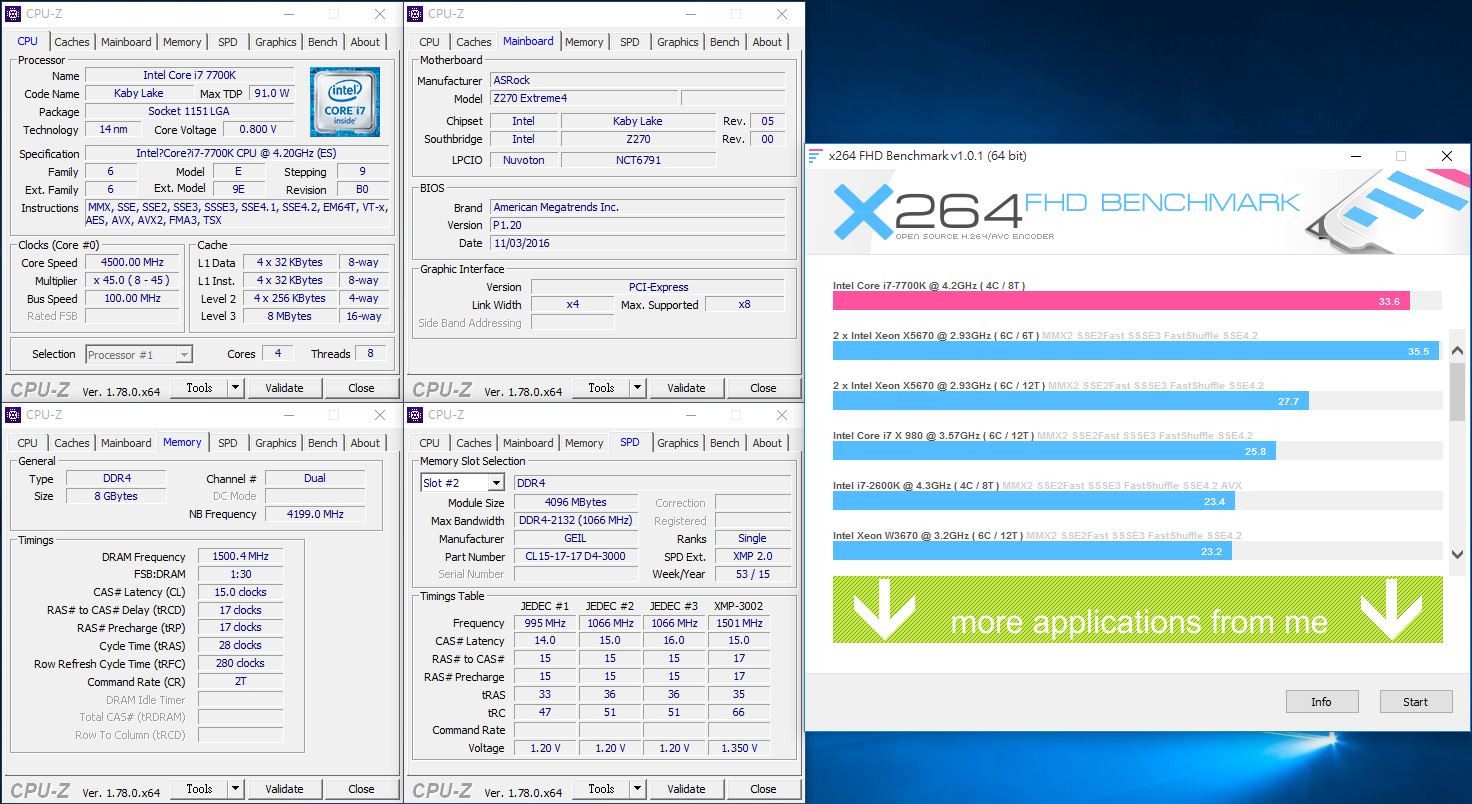Click the Tools button in the CPU window
Image resolution: width=1472 pixels, height=804 pixels.
[199, 388]
